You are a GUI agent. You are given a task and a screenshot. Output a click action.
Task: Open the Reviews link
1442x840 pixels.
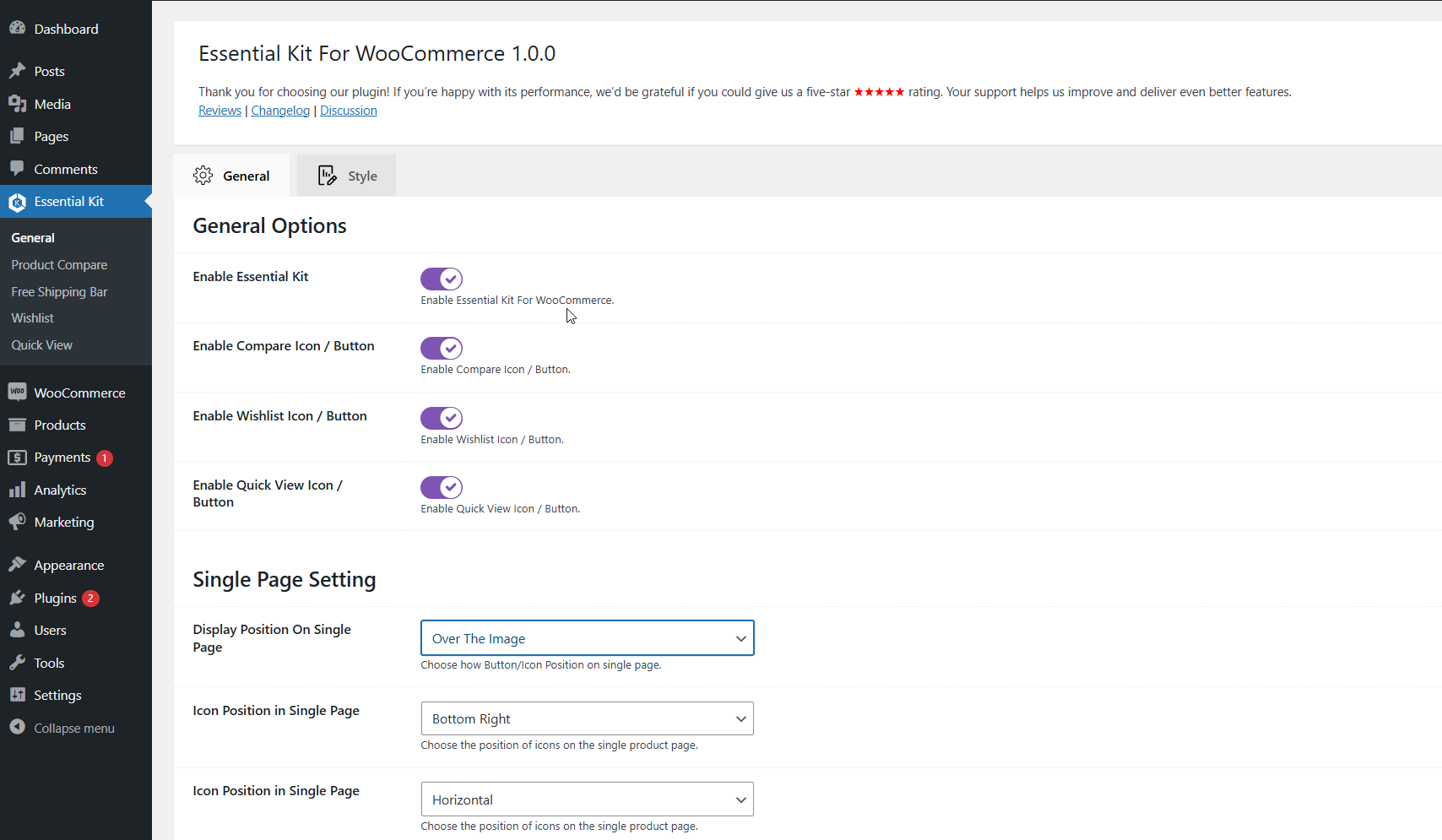(x=220, y=111)
